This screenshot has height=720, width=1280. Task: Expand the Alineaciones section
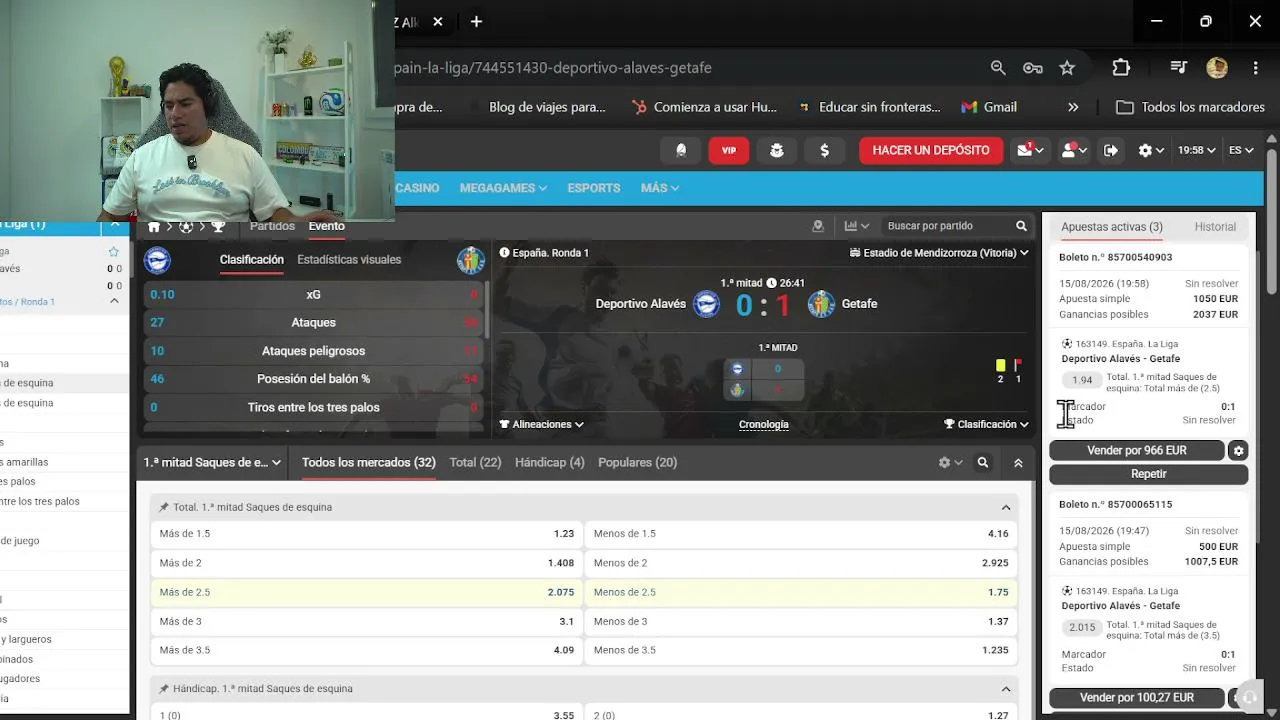541,424
